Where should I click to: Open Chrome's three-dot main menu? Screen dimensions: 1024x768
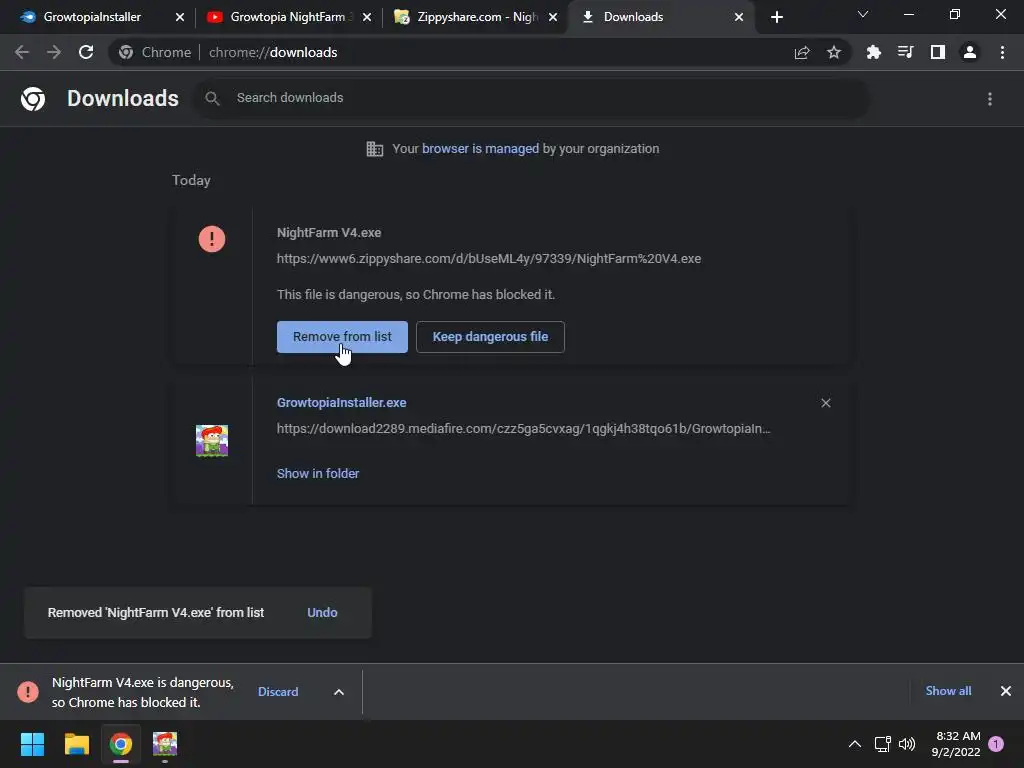(x=1002, y=52)
